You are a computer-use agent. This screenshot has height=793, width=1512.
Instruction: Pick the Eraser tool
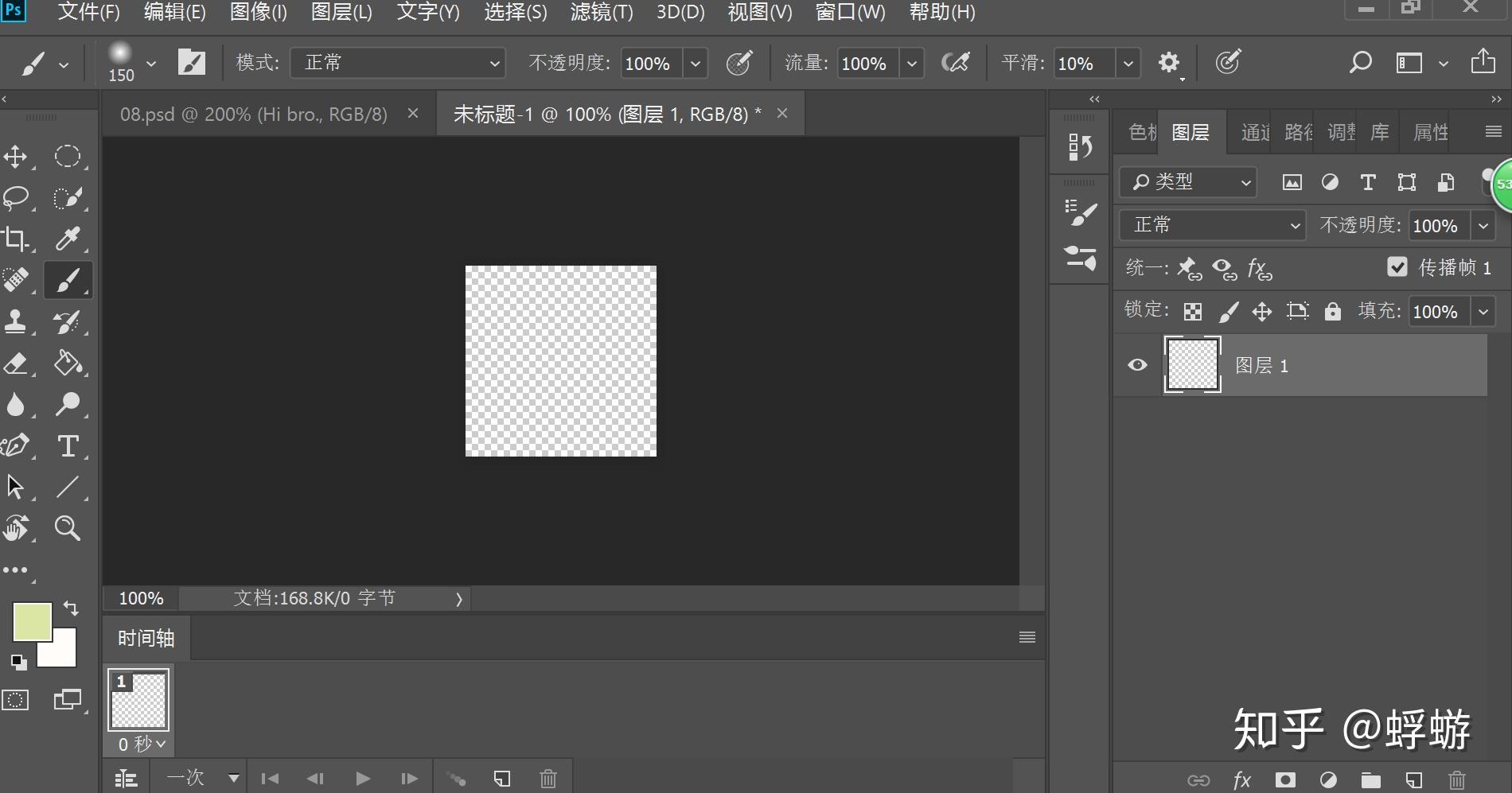16,363
